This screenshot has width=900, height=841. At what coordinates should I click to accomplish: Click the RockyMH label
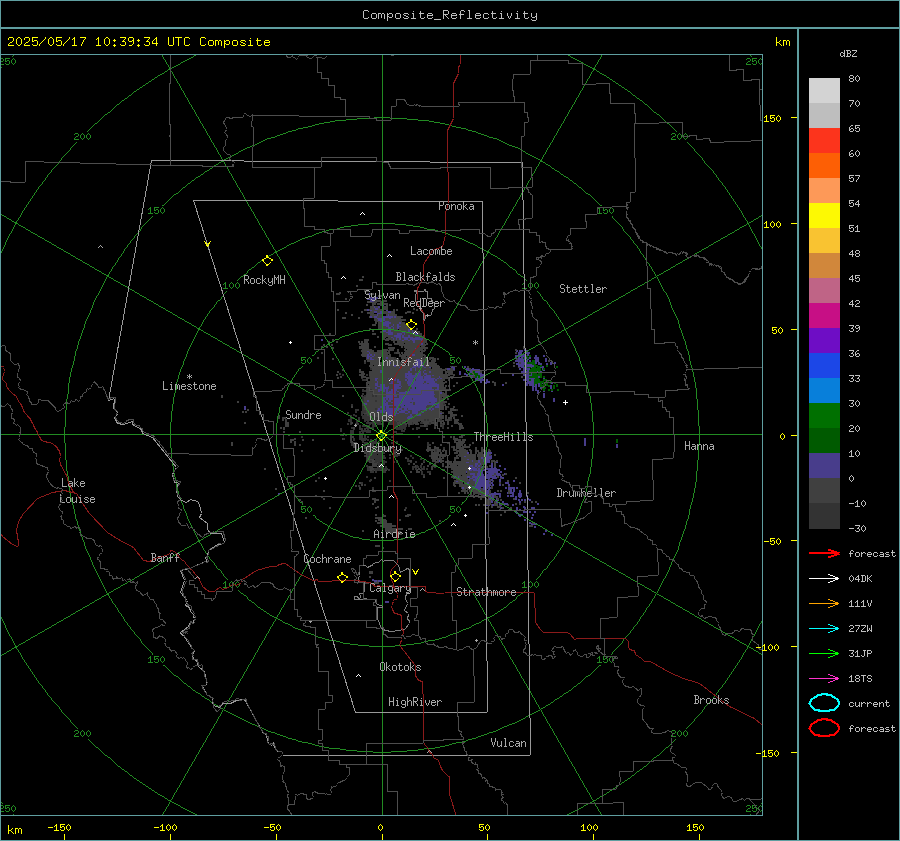click(x=264, y=280)
